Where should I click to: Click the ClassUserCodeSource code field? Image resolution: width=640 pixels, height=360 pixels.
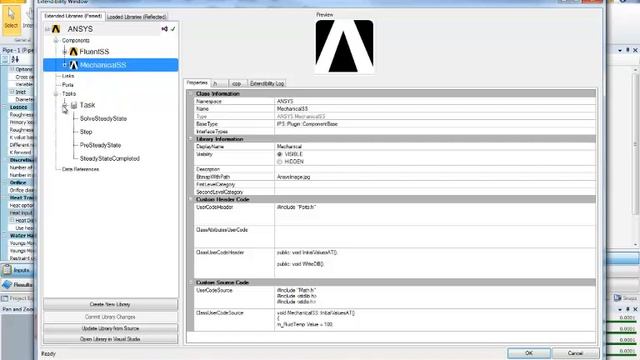coord(435,320)
